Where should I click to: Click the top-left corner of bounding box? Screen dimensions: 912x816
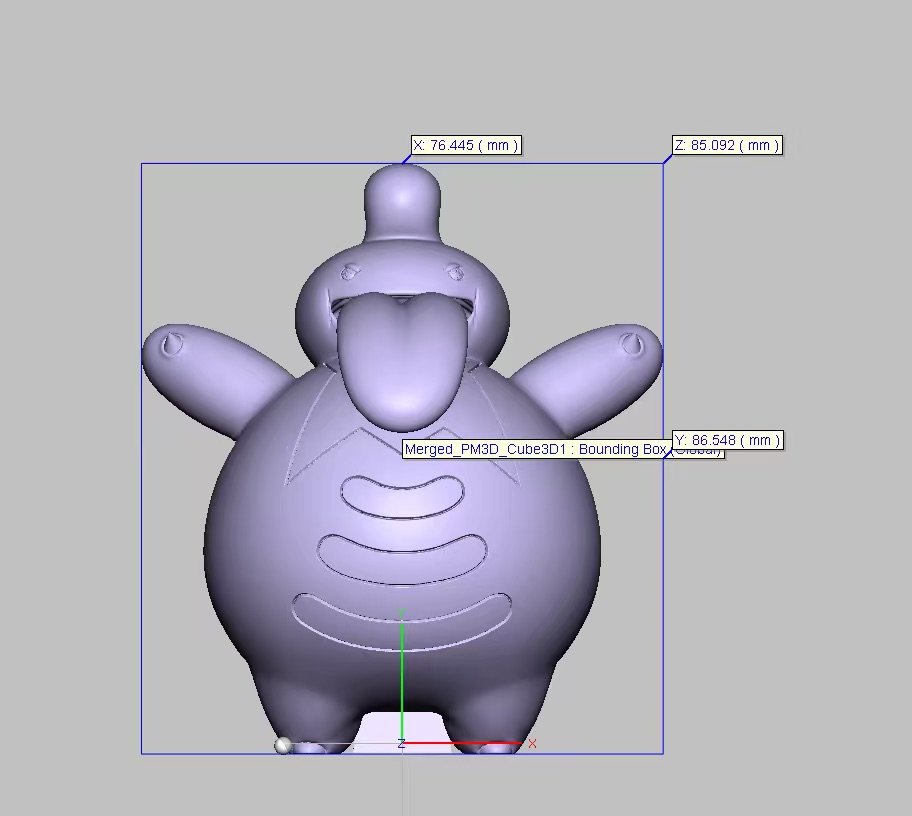pos(142,164)
